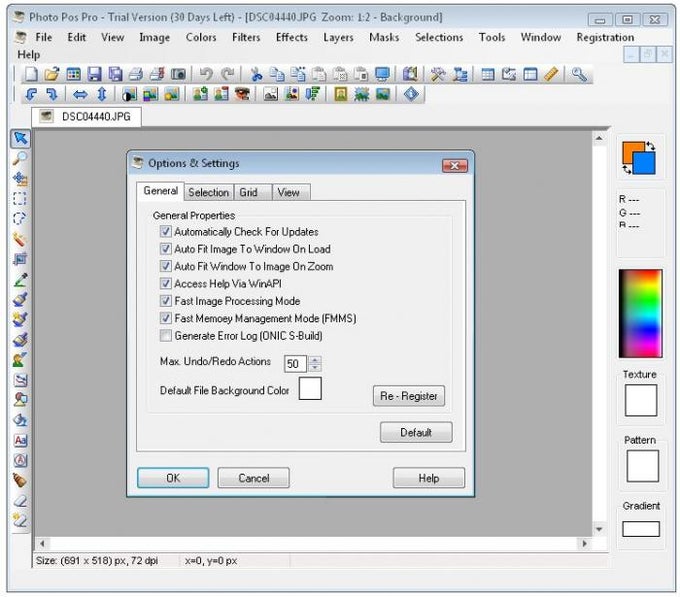Click the swap foreground/background colors arrow
Image resolution: width=680 pixels, height=597 pixels.
pos(650,146)
